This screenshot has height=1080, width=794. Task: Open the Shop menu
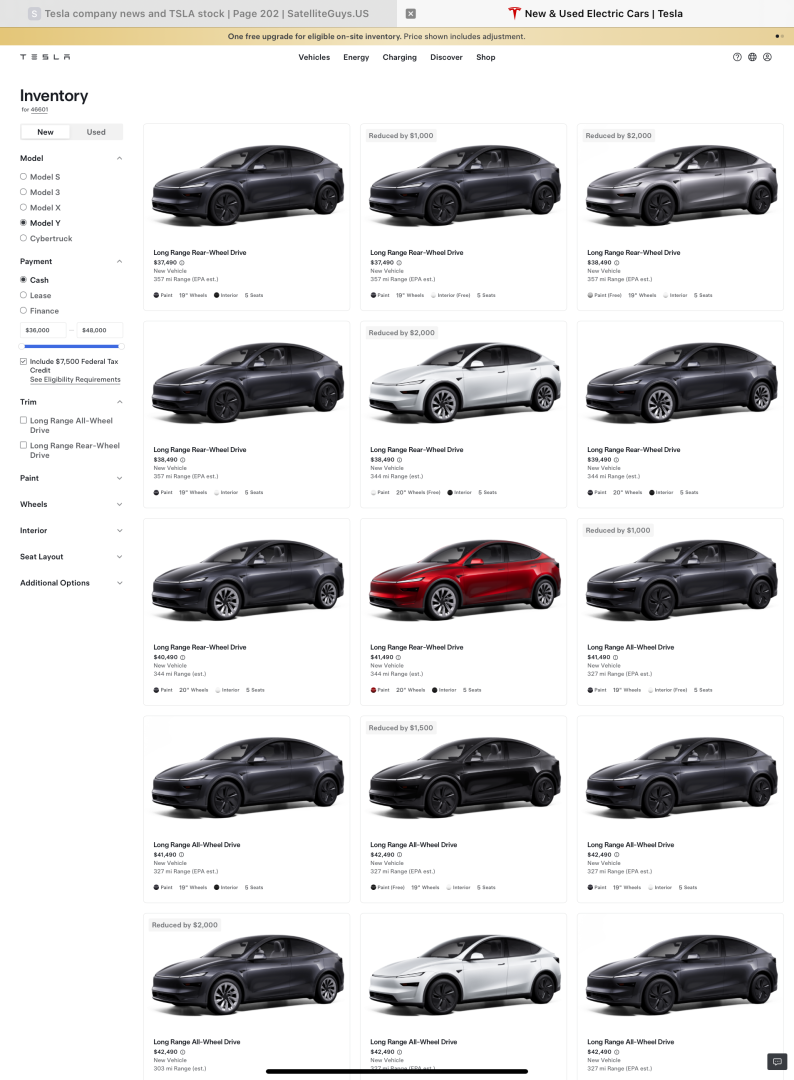(x=485, y=57)
